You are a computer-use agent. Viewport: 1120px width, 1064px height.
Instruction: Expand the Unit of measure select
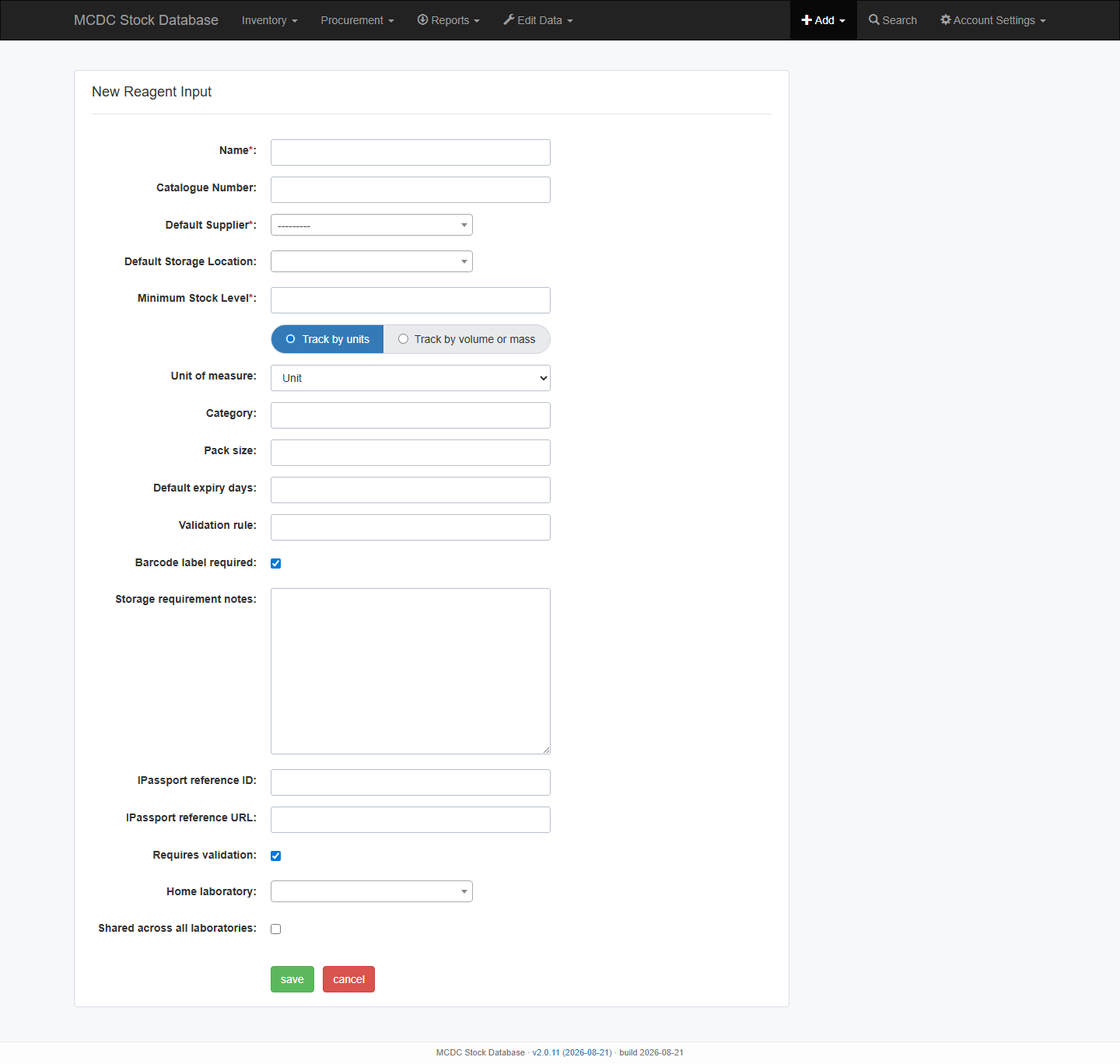coord(411,378)
